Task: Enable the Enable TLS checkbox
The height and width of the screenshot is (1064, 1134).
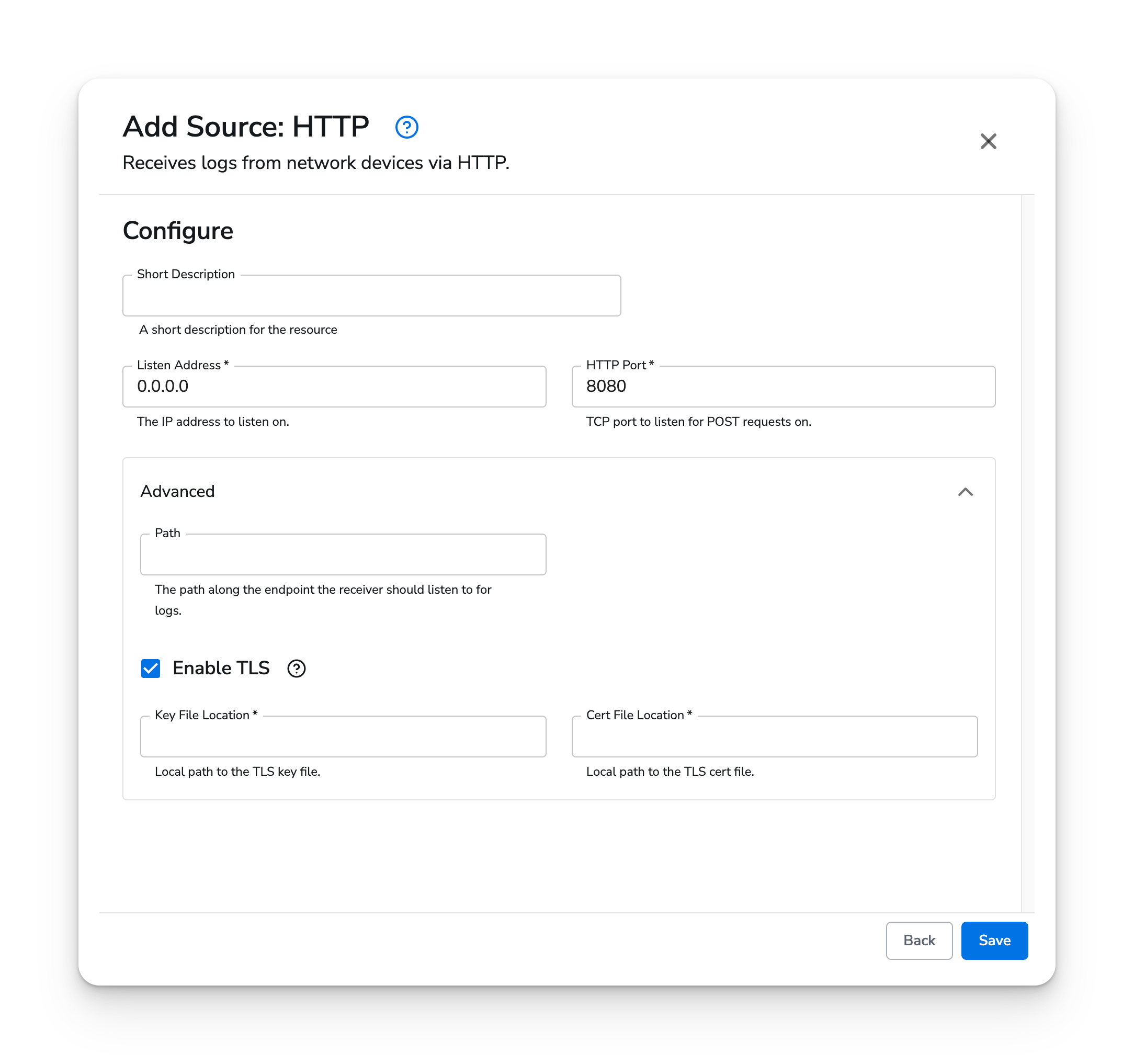Action: point(150,668)
